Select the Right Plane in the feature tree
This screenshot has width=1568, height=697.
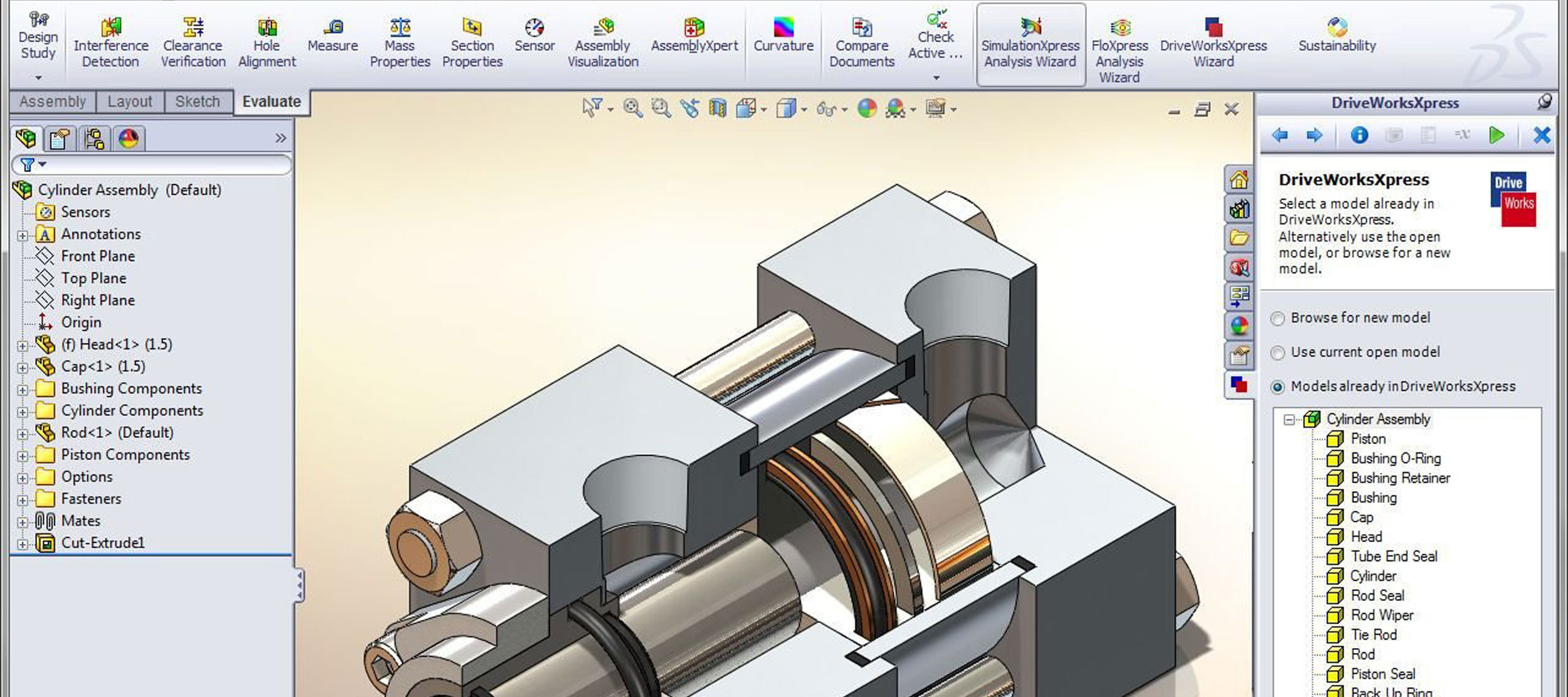pos(98,301)
